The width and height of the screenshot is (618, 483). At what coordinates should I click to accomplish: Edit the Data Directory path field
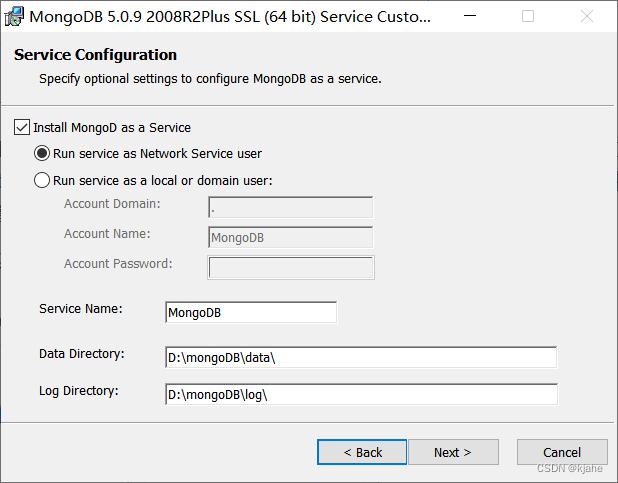coord(361,357)
